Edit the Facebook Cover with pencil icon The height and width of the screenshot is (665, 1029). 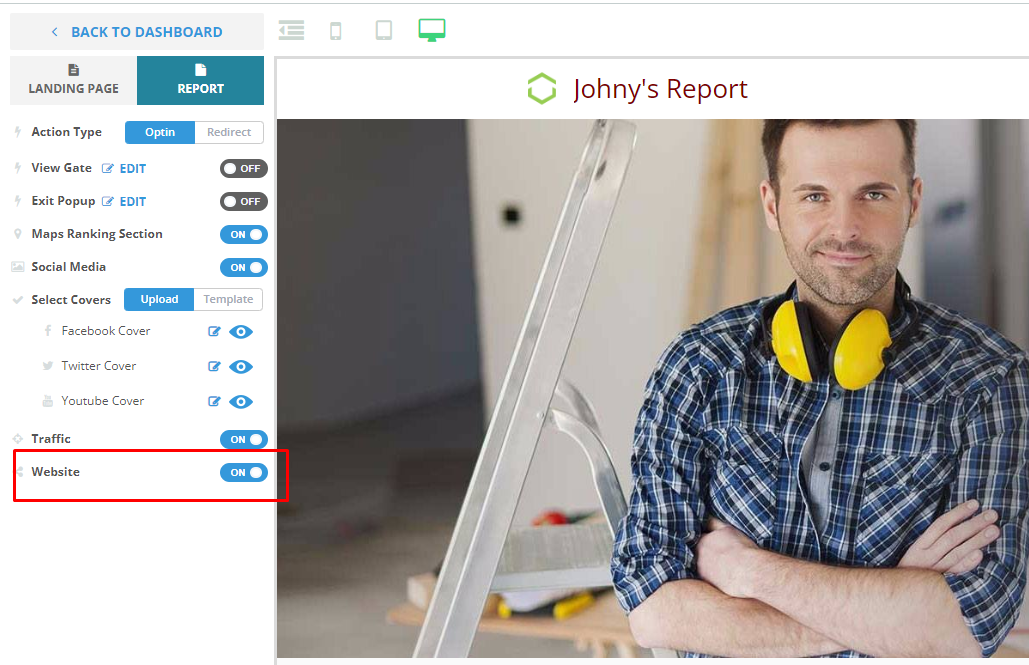(214, 332)
